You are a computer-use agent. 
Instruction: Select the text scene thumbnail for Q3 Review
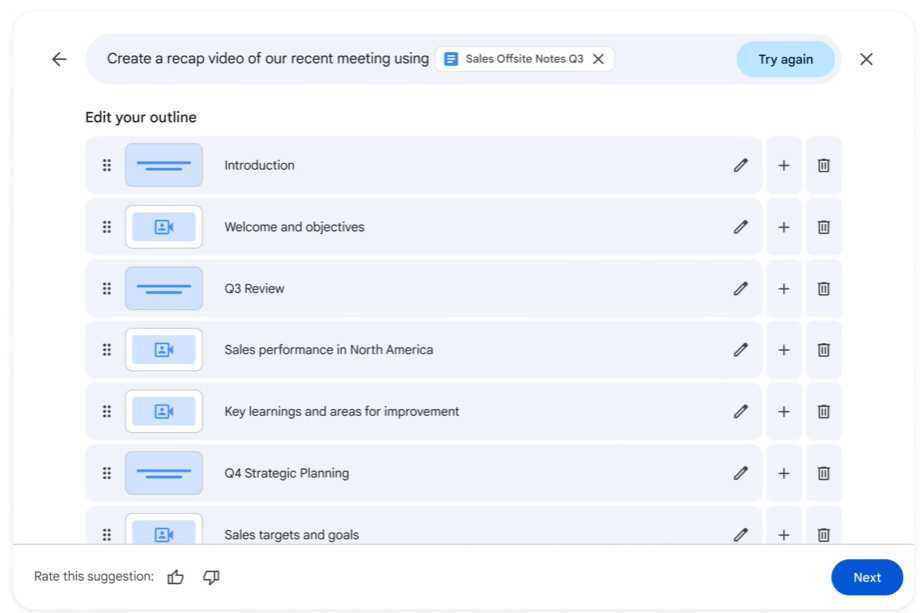click(163, 288)
